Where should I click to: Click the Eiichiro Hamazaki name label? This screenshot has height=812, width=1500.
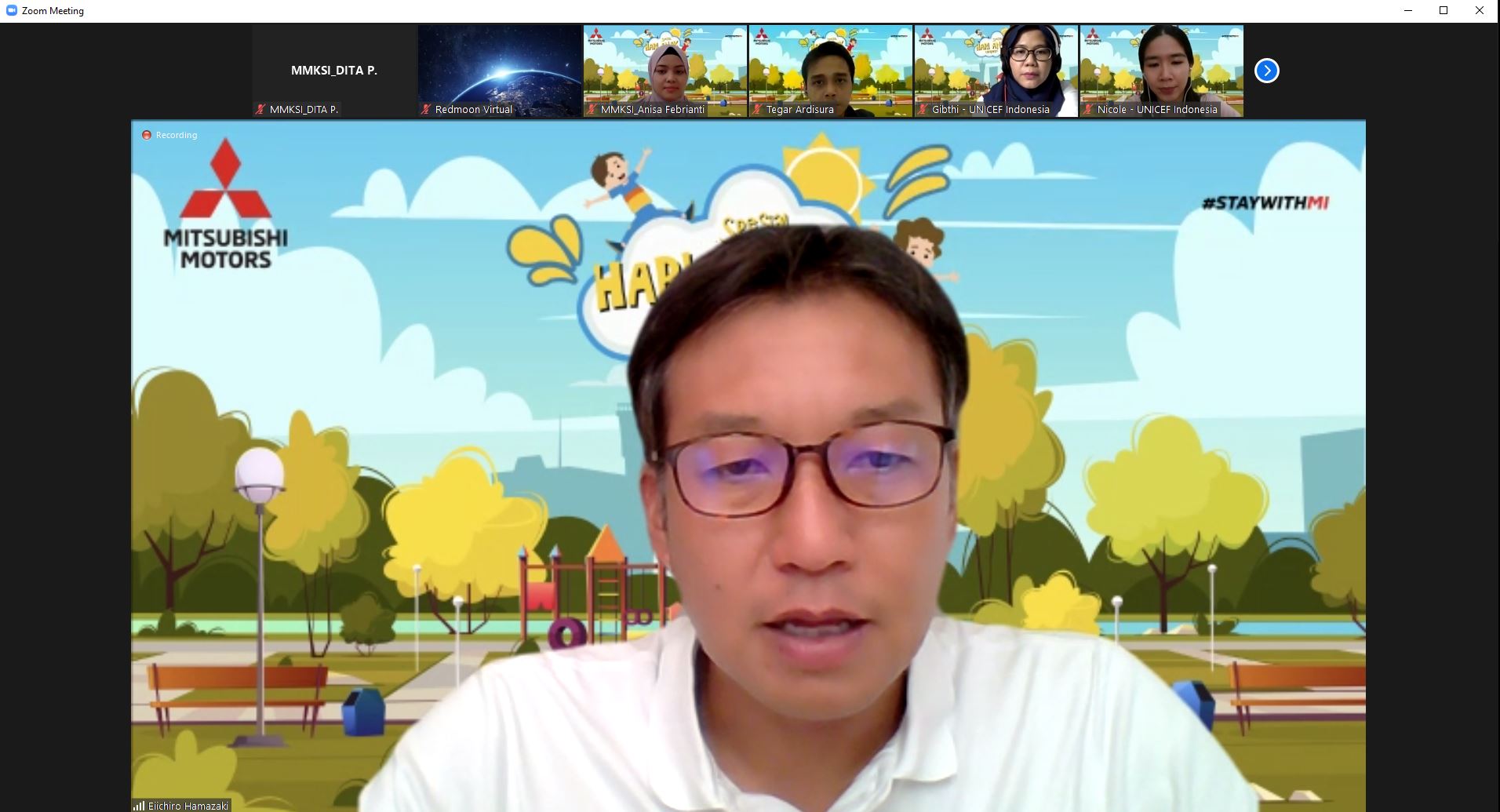pos(188,806)
